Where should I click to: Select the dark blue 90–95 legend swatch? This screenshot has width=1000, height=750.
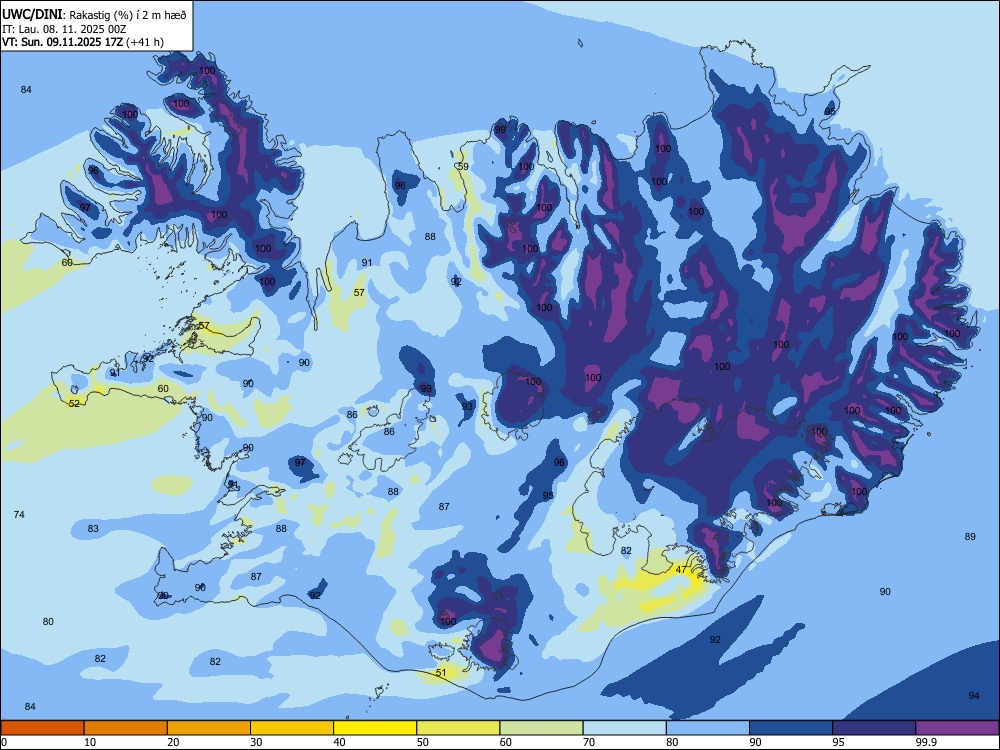791,728
